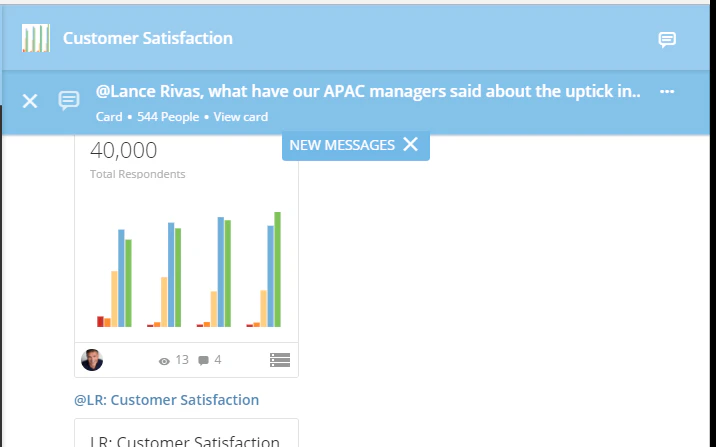Image resolution: width=716 pixels, height=447 pixels.
Task: Click the bar chart in the respondents card
Action: click(x=189, y=269)
